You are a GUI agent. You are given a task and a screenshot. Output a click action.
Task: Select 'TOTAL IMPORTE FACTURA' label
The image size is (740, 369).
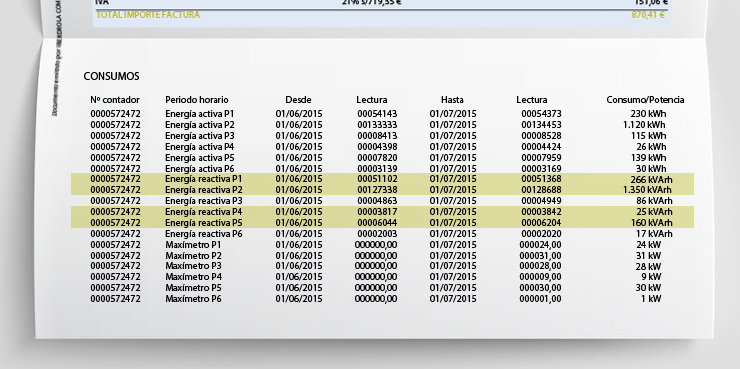tap(148, 15)
